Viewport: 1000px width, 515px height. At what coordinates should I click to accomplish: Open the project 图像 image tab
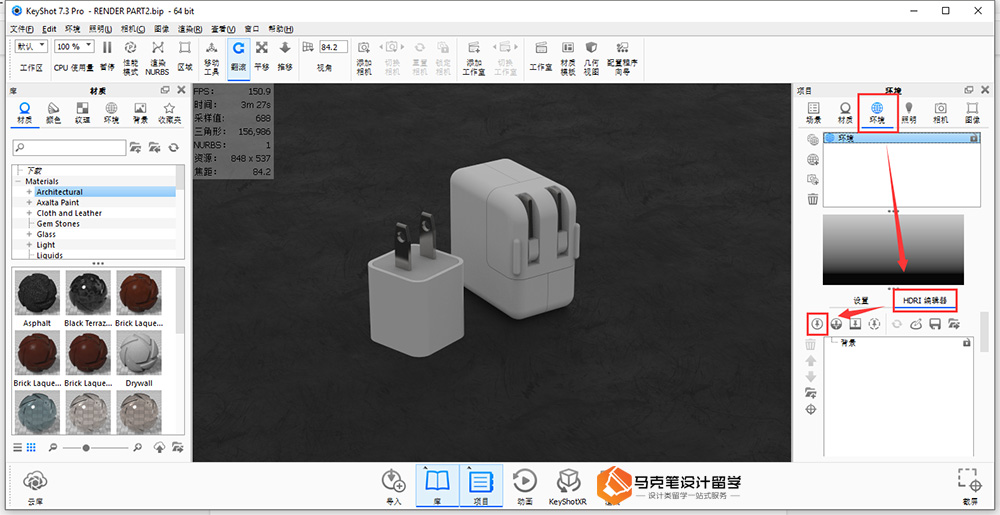[972, 113]
